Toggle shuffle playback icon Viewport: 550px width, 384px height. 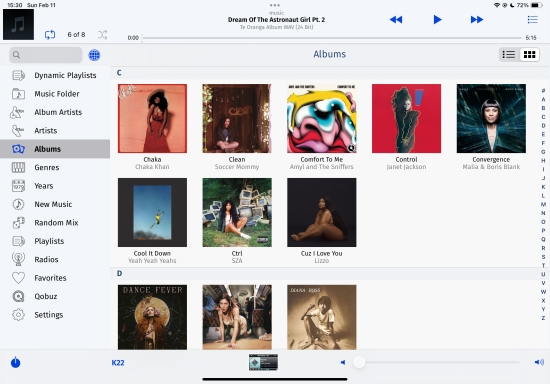[102, 35]
